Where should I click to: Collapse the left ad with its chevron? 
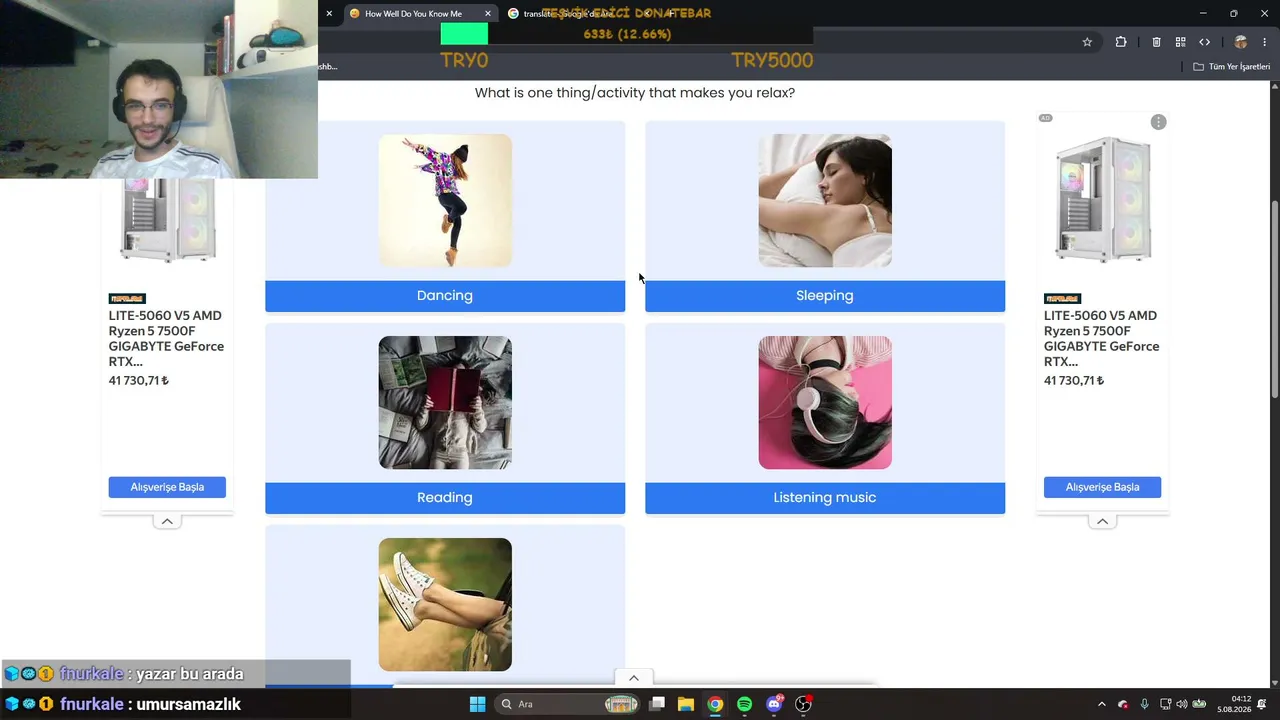click(167, 521)
